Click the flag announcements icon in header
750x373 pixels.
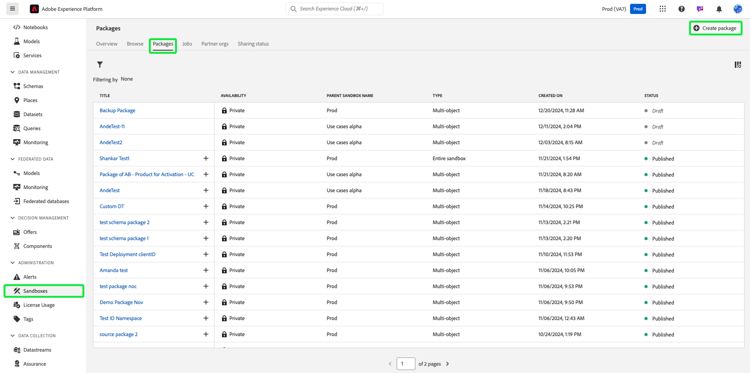[700, 9]
